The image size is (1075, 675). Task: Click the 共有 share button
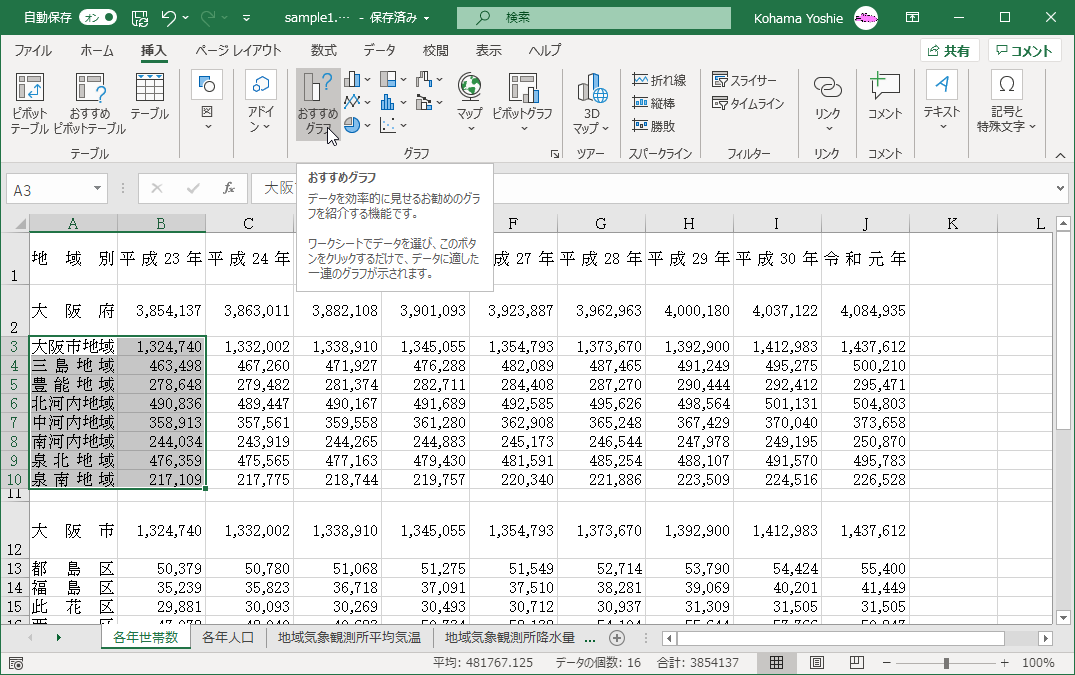(949, 51)
